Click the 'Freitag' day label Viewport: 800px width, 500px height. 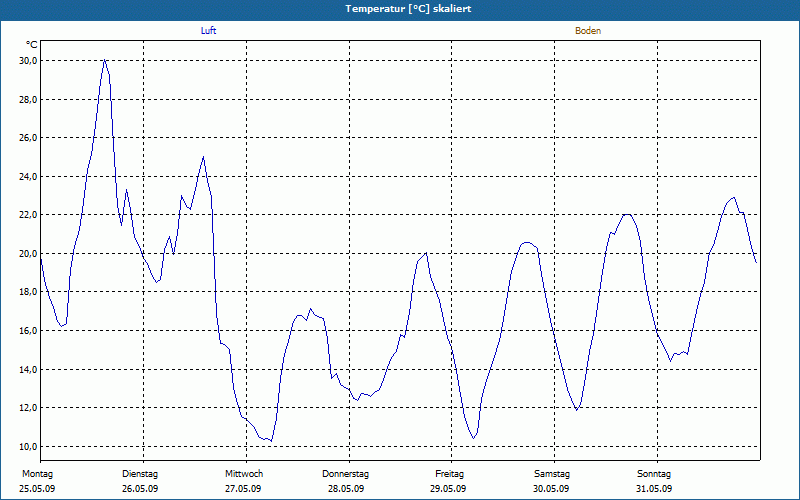[449, 474]
